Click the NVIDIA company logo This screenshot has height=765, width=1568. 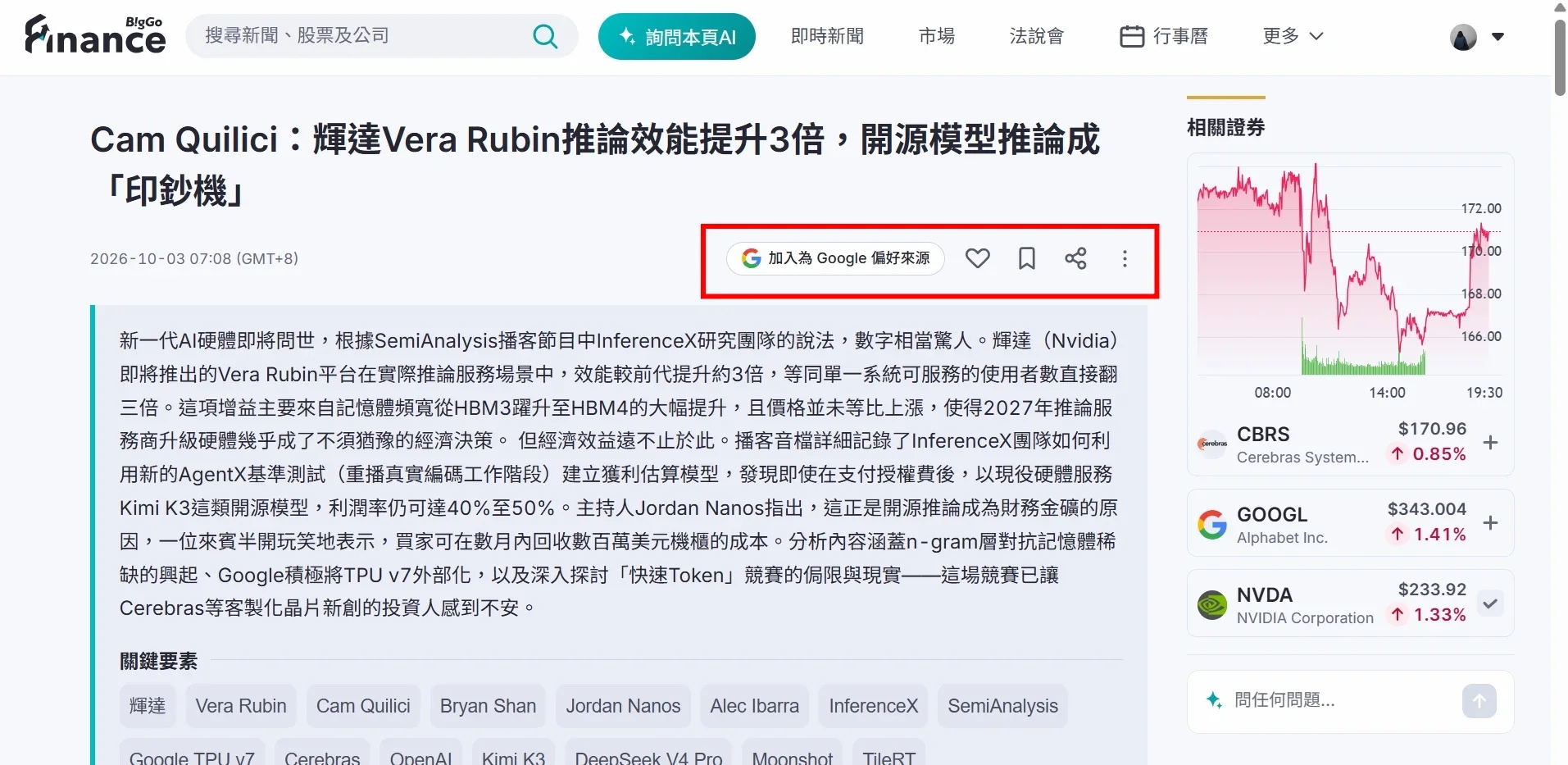point(1212,605)
